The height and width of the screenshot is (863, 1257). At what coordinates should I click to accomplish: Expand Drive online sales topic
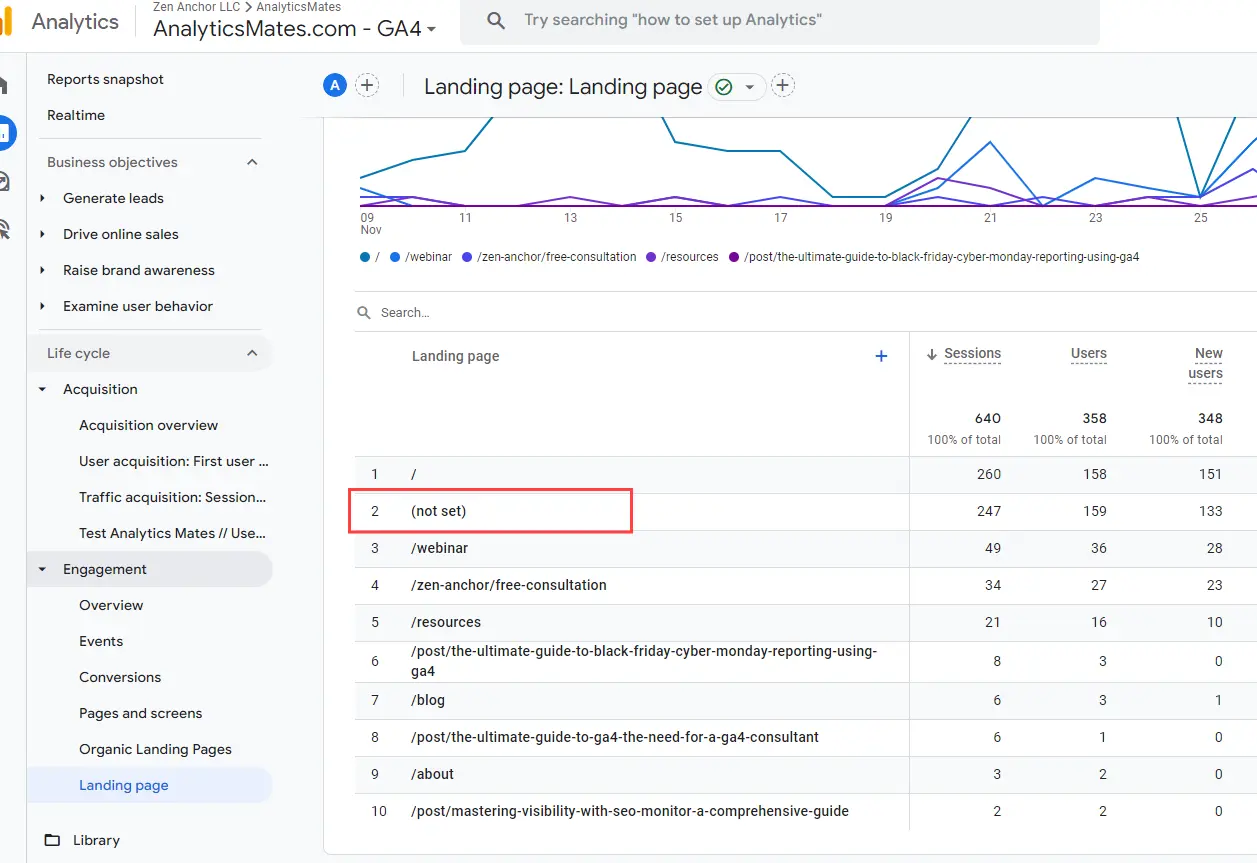[42, 234]
